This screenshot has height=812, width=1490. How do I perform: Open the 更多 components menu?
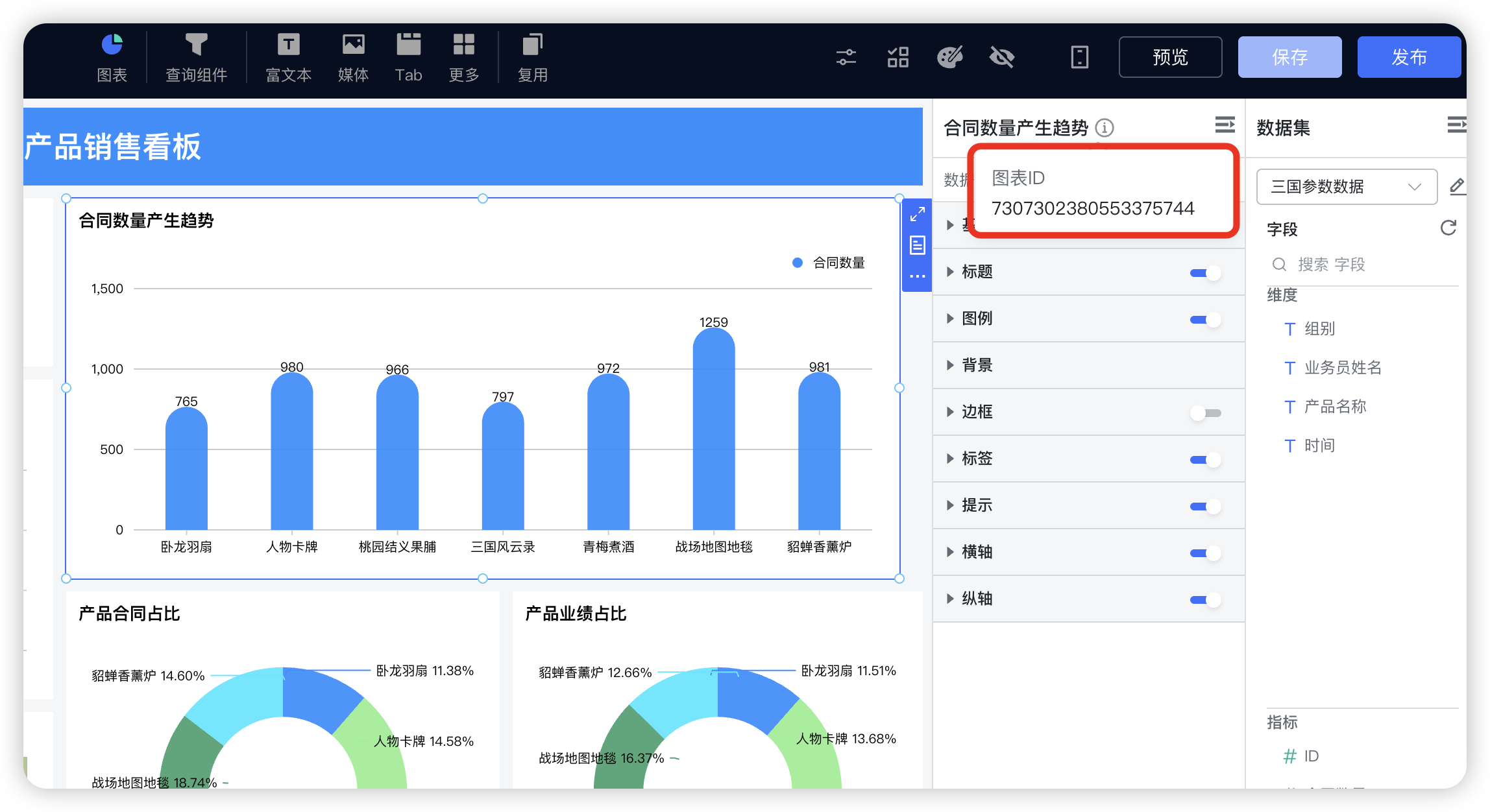click(463, 56)
